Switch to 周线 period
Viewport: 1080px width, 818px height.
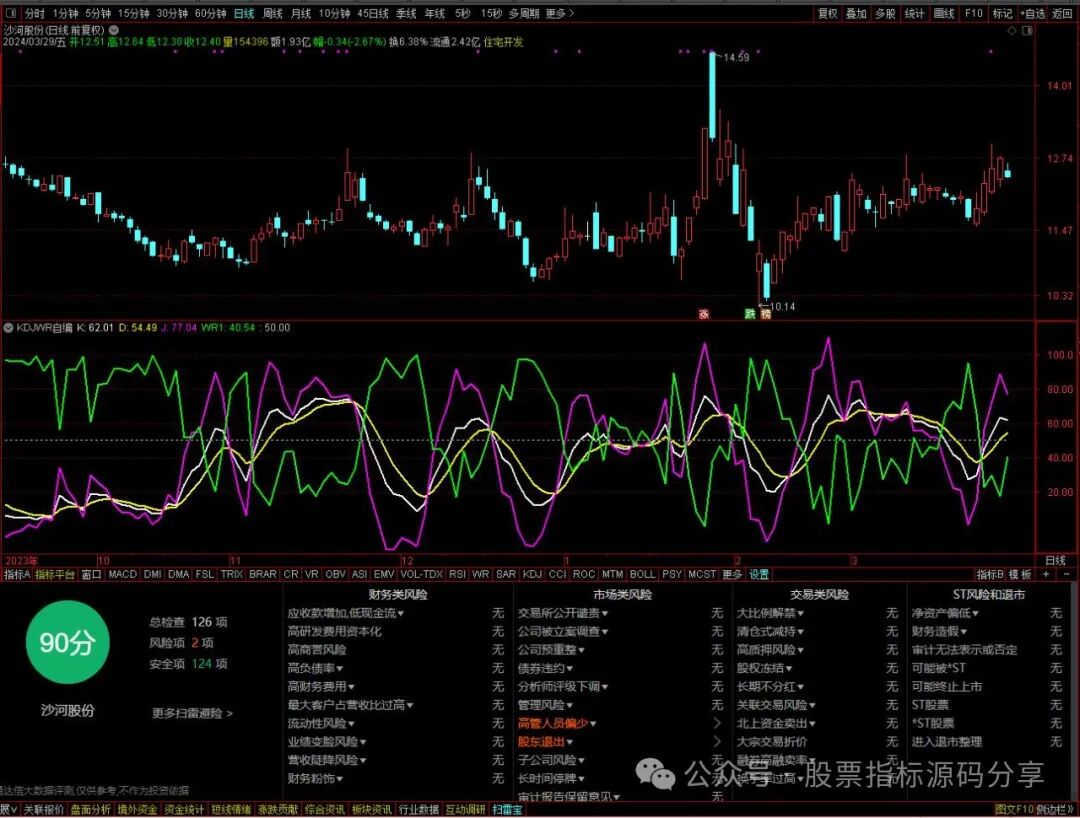(273, 13)
